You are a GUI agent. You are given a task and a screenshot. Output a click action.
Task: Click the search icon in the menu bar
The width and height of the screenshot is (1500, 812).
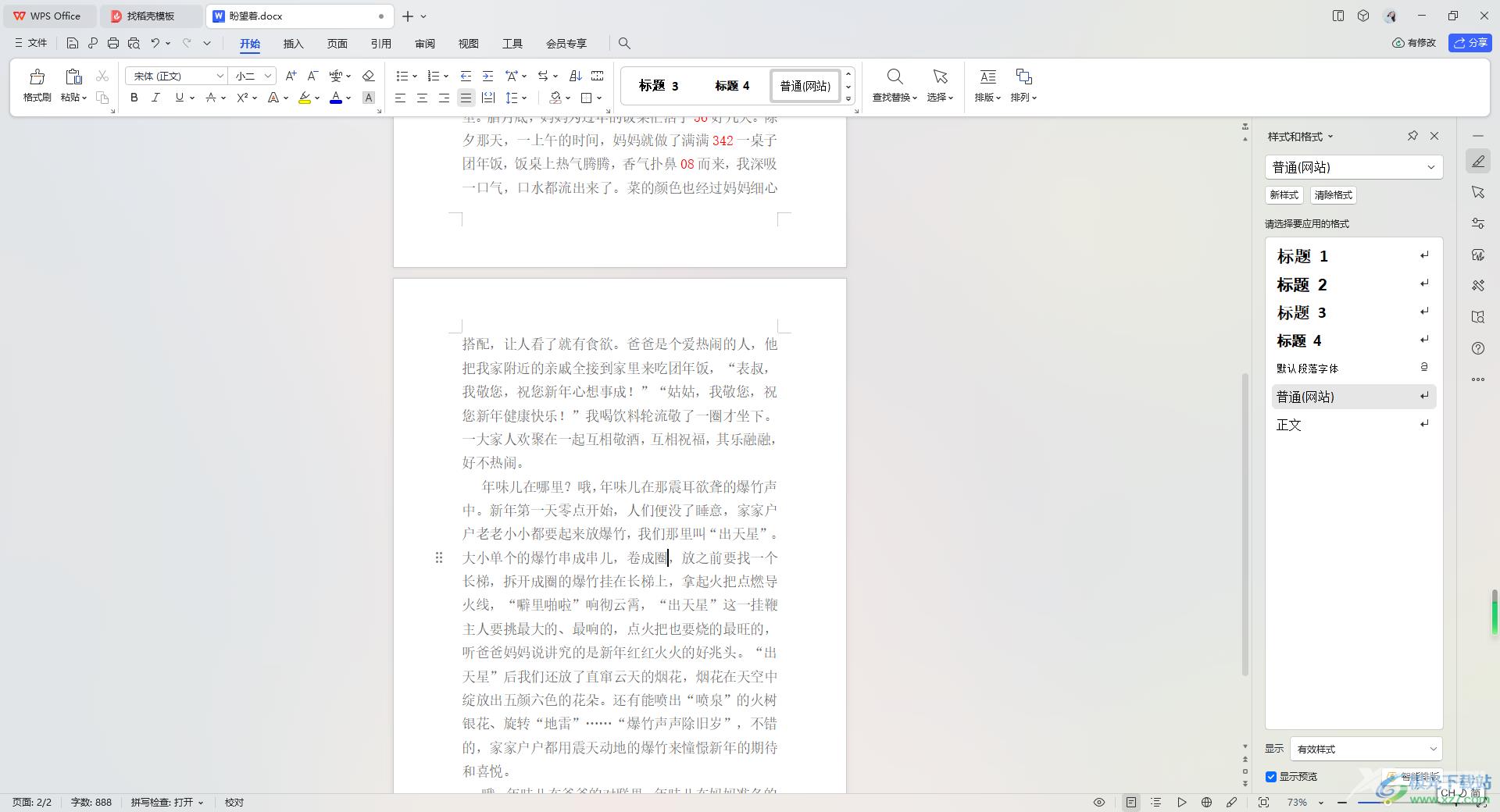[x=624, y=44]
